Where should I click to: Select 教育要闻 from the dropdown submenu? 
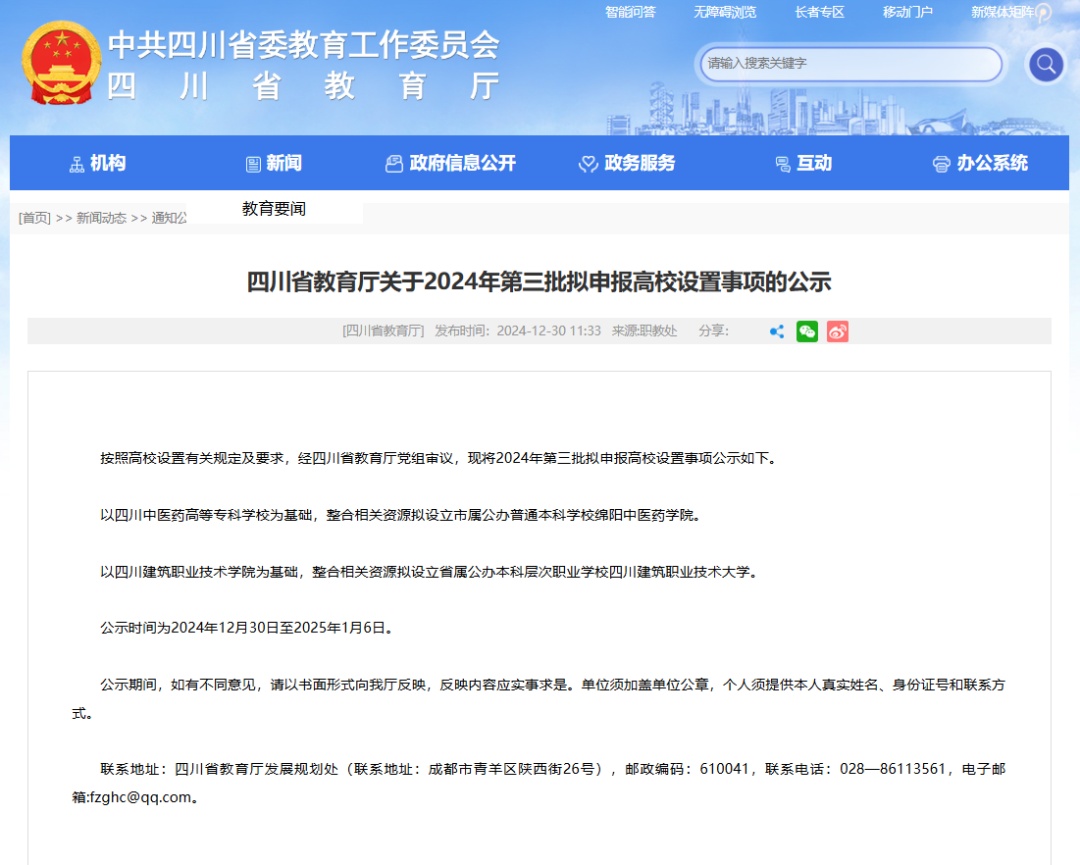[274, 209]
